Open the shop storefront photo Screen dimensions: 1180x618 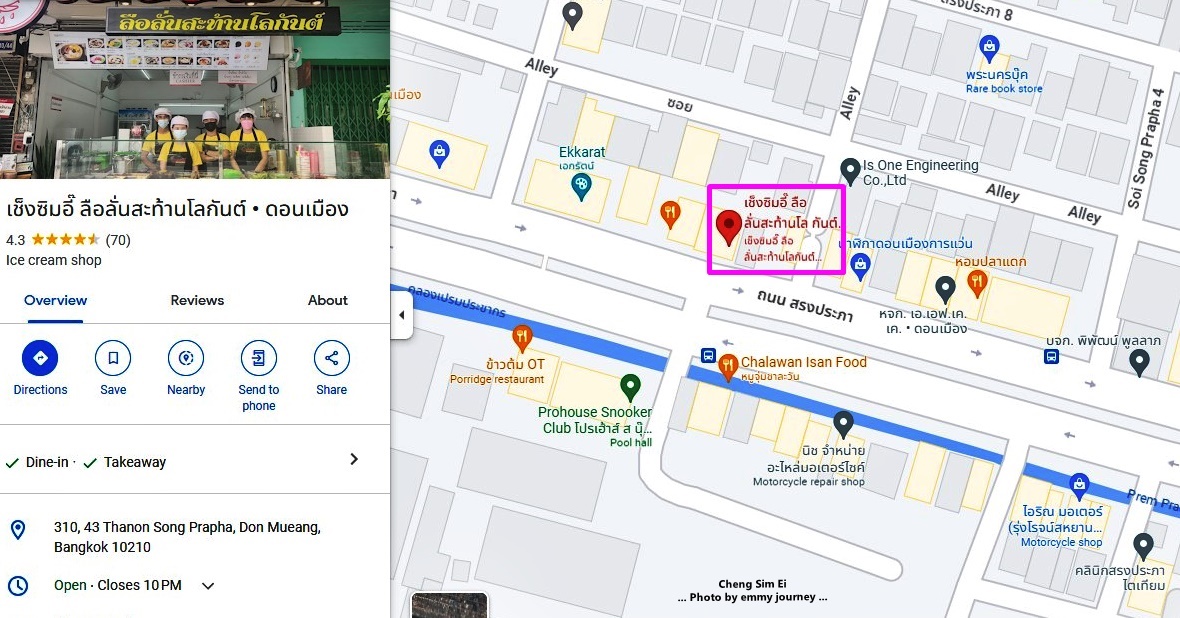point(195,89)
